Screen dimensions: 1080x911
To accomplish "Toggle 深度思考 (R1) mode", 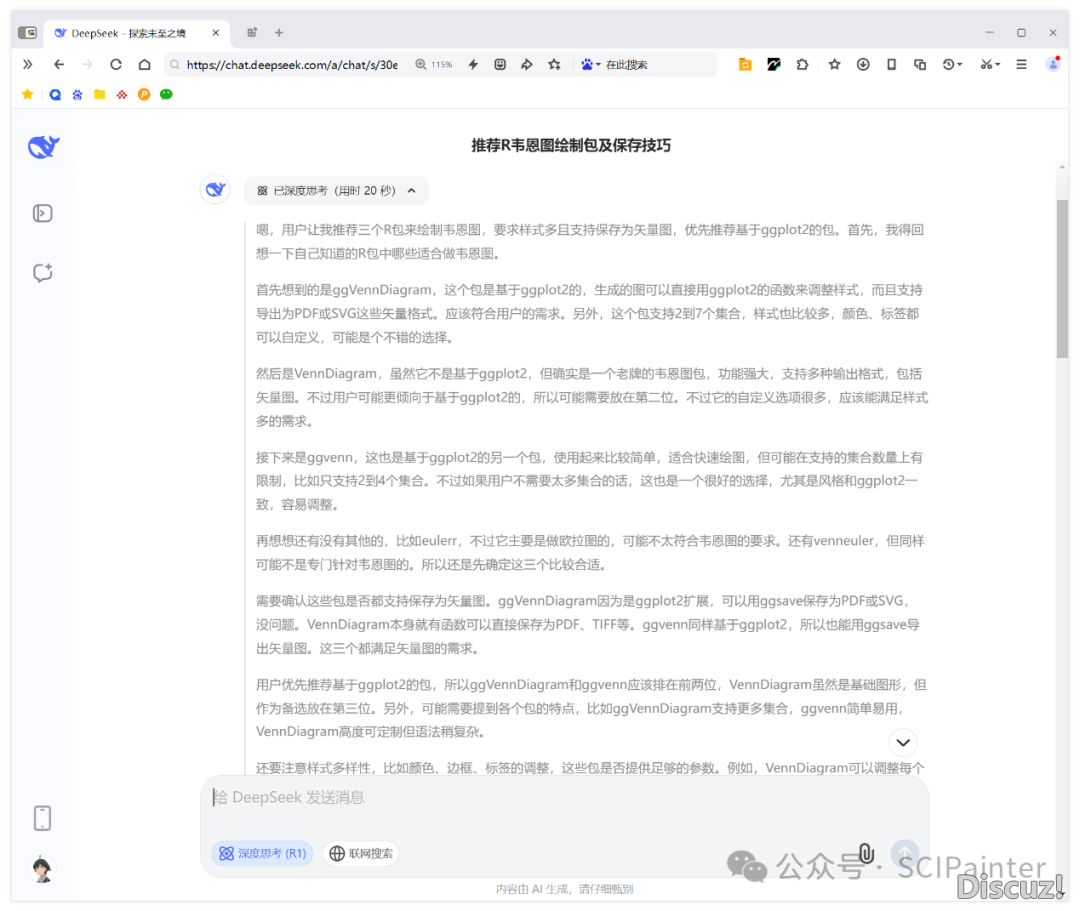I will 262,853.
